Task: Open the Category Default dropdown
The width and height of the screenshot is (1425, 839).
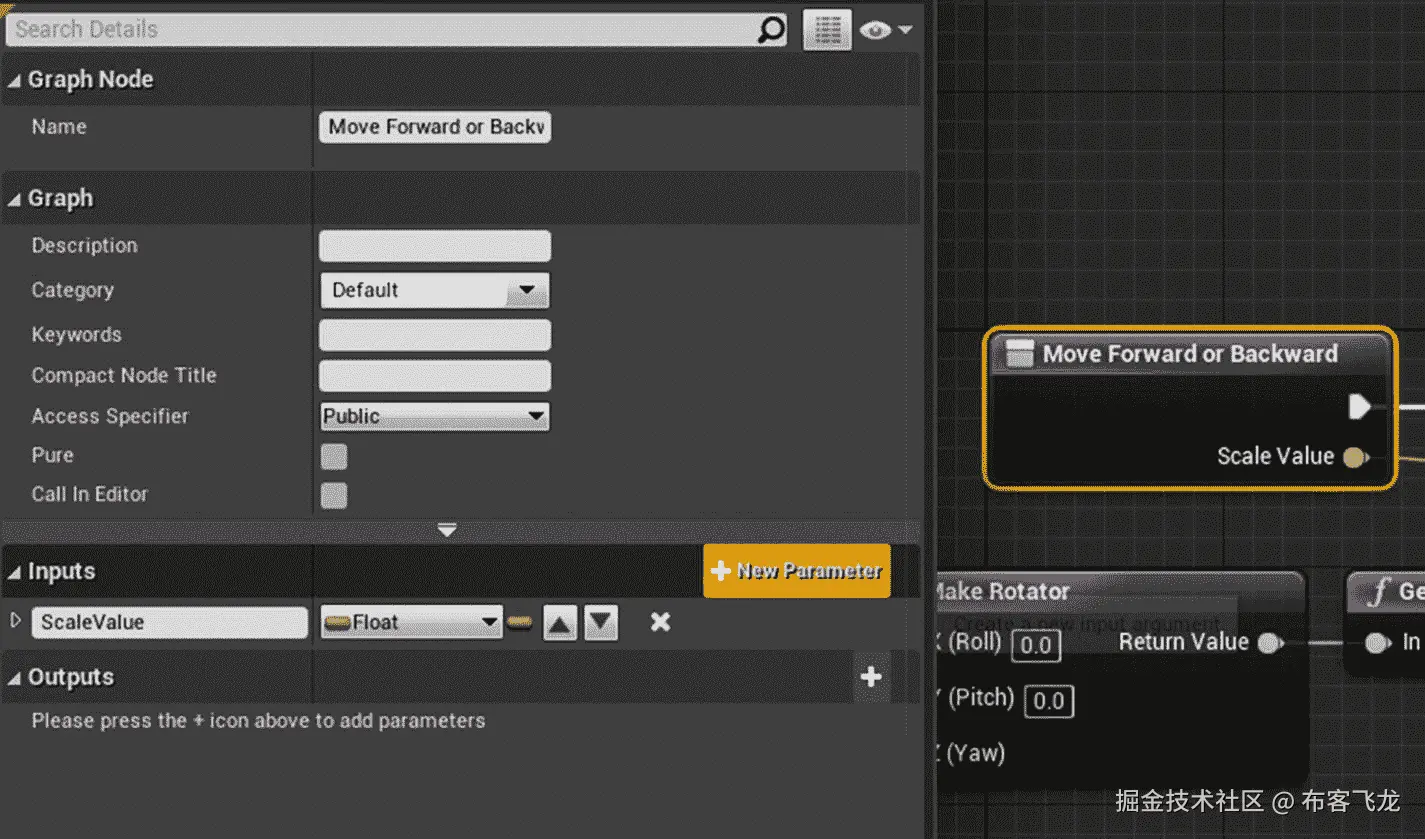Action: tap(435, 290)
